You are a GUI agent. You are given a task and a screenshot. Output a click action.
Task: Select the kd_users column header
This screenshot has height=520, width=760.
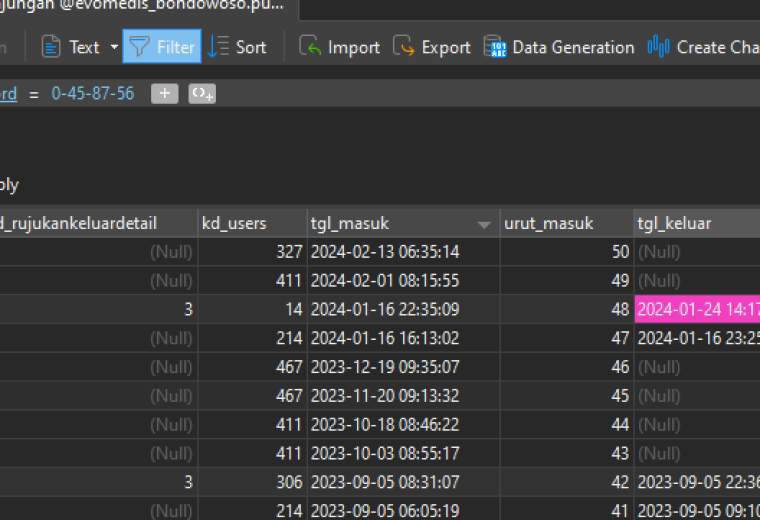coord(252,223)
